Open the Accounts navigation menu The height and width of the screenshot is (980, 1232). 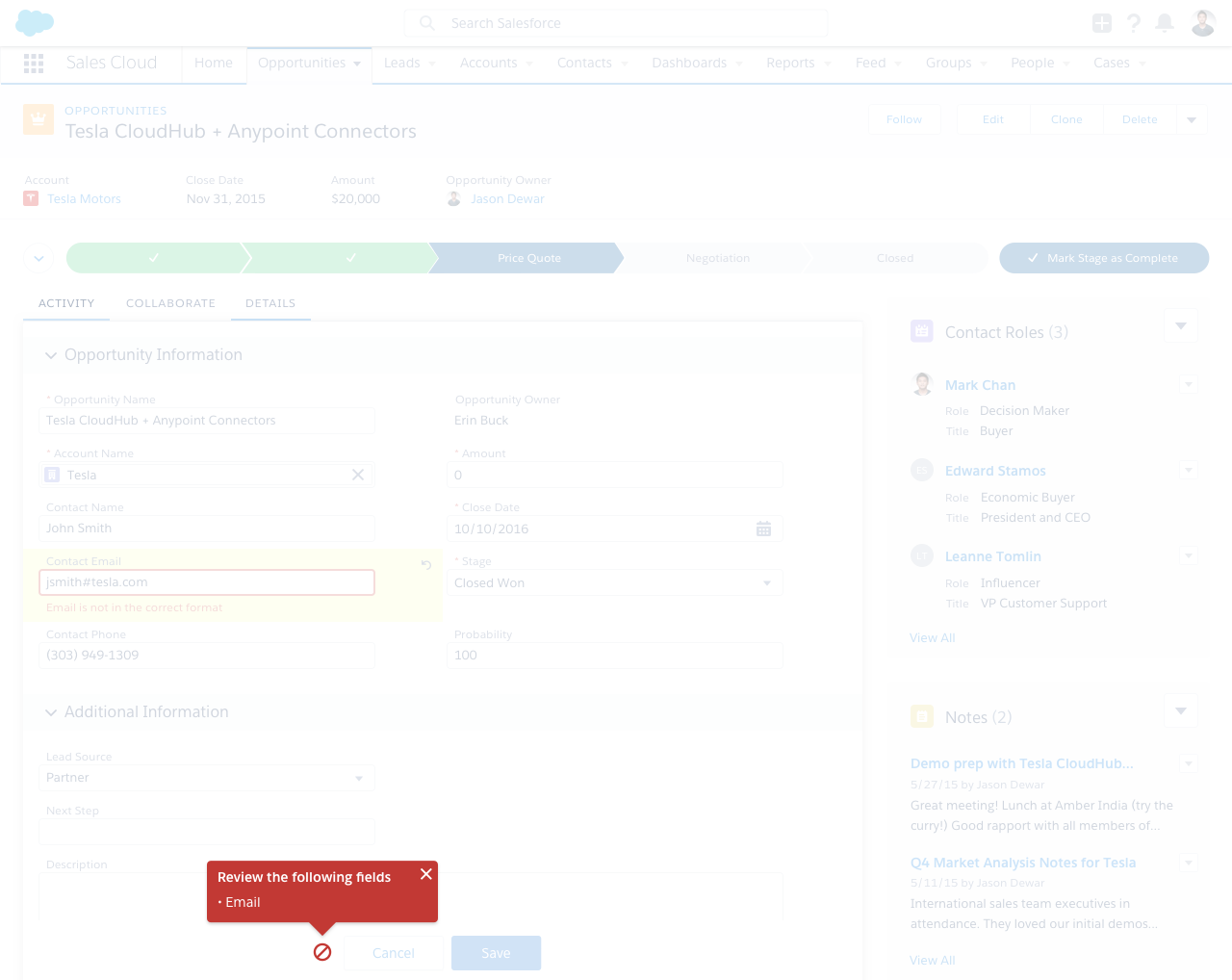pyautogui.click(x=495, y=63)
